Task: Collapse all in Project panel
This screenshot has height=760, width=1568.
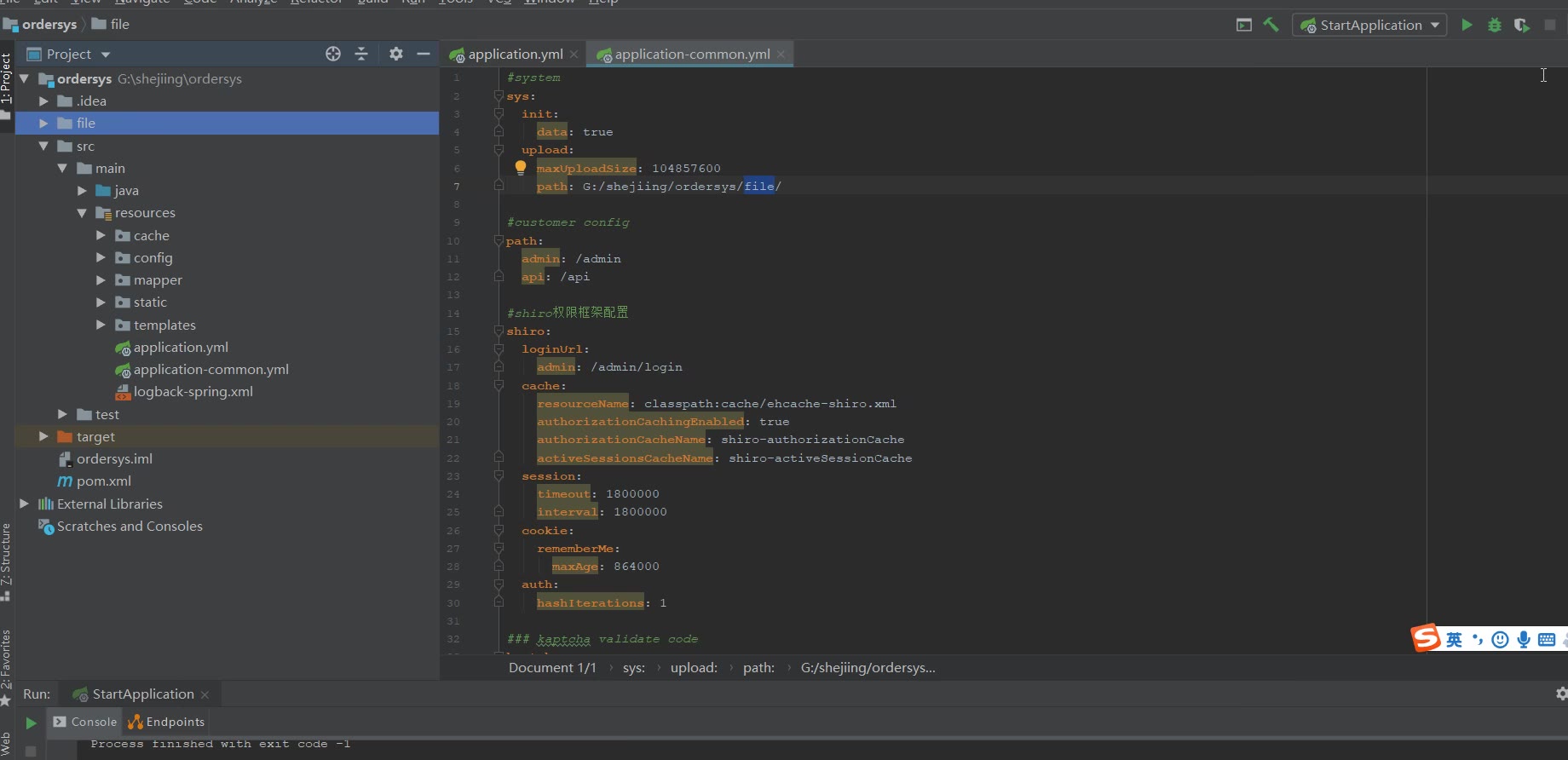Action: pyautogui.click(x=361, y=54)
